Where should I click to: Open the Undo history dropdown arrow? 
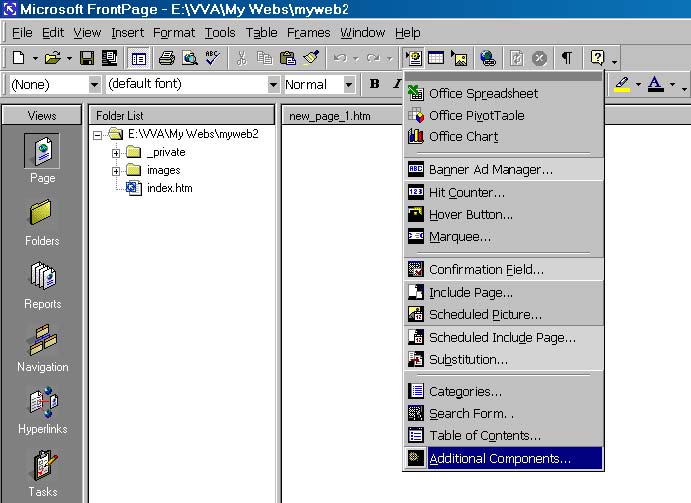click(356, 58)
